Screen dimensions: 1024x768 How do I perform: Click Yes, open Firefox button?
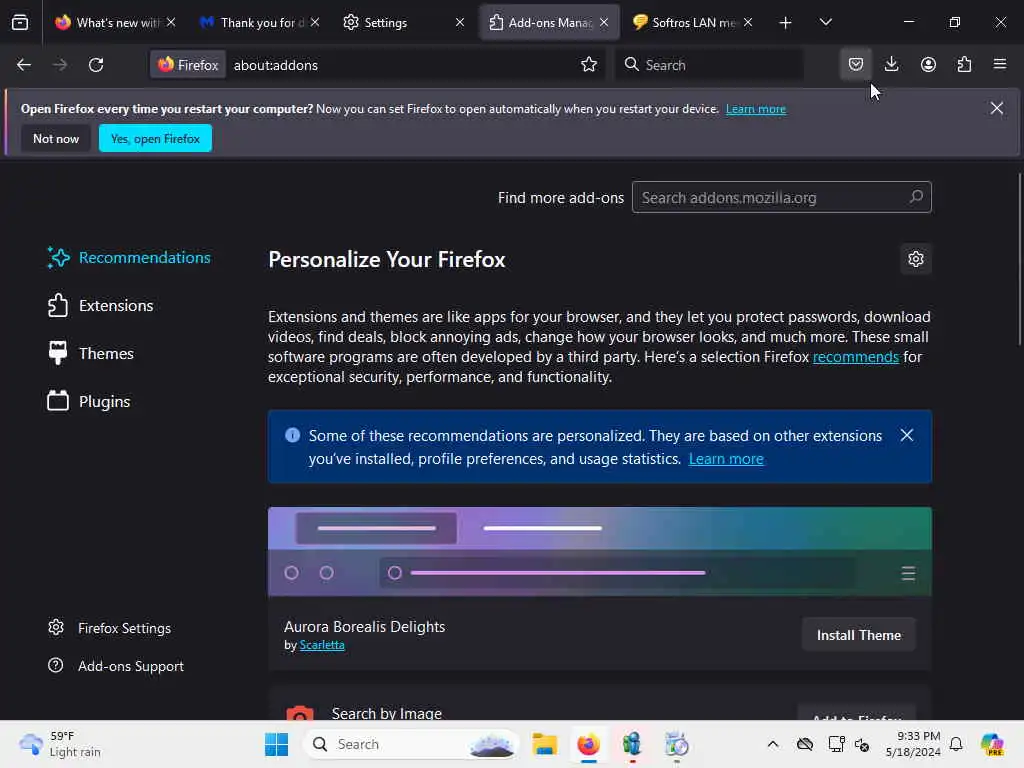[155, 138]
